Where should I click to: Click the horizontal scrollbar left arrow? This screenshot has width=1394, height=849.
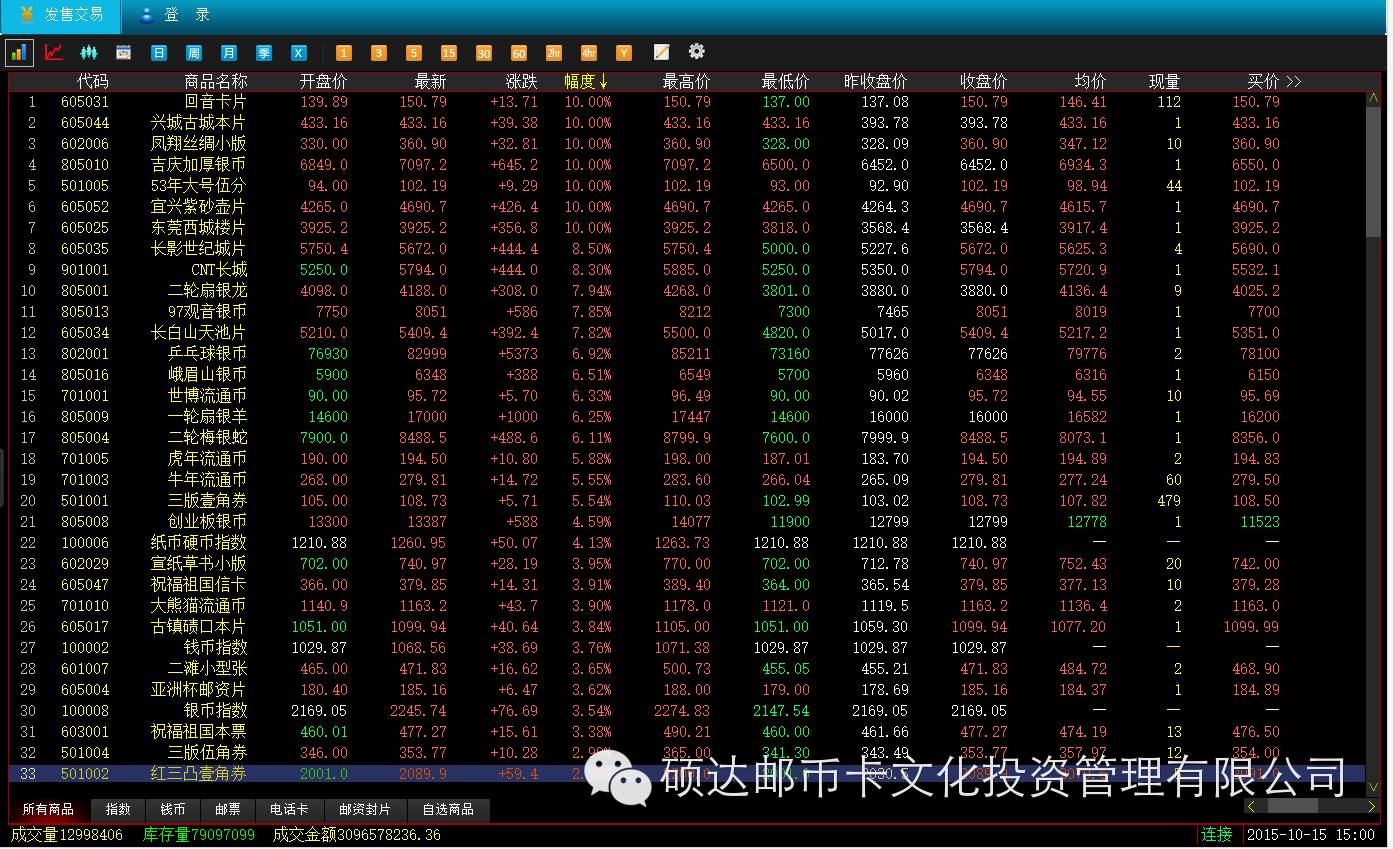[x=1251, y=806]
